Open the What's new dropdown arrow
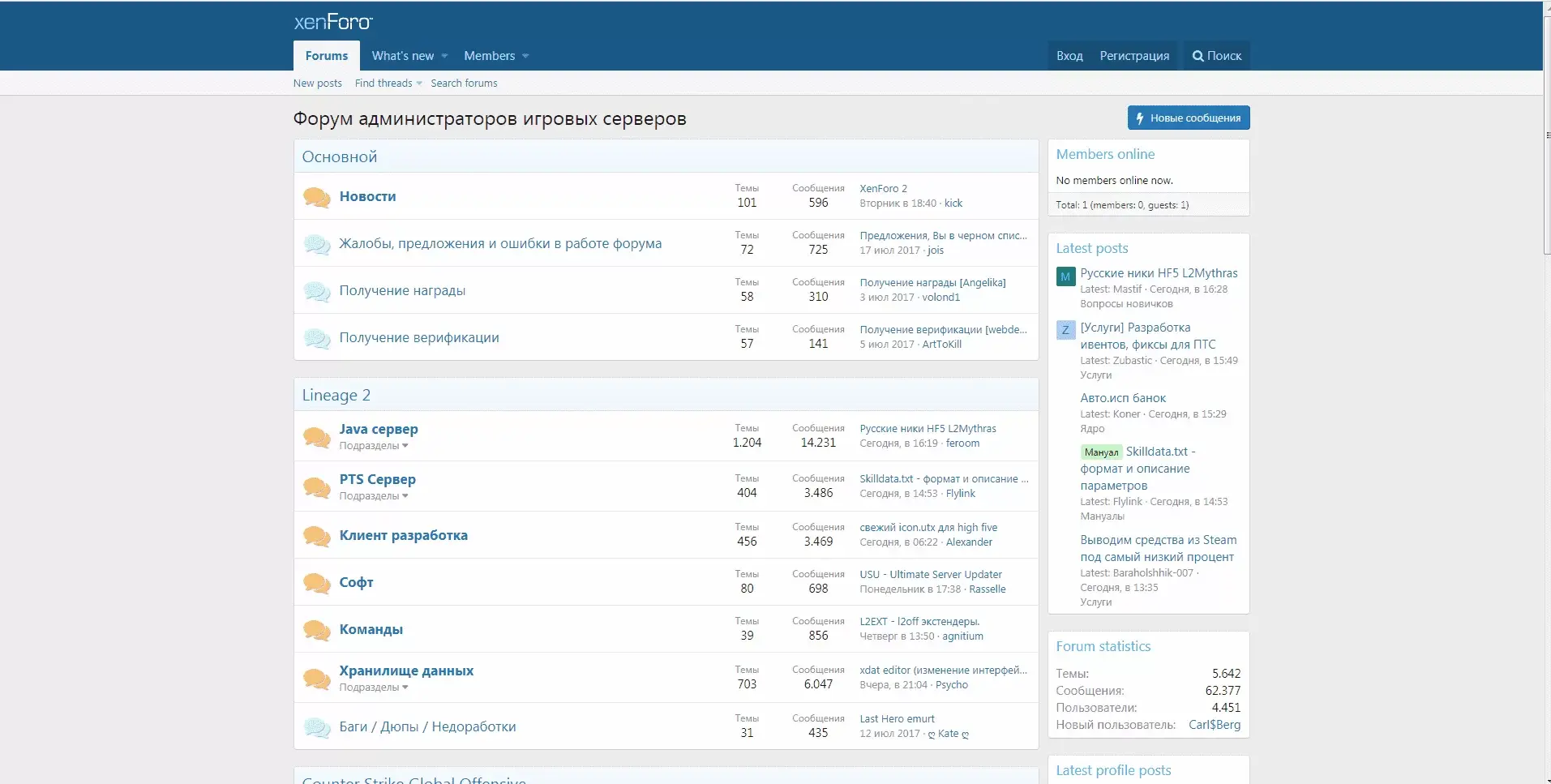The width and height of the screenshot is (1551, 784). 444,56
